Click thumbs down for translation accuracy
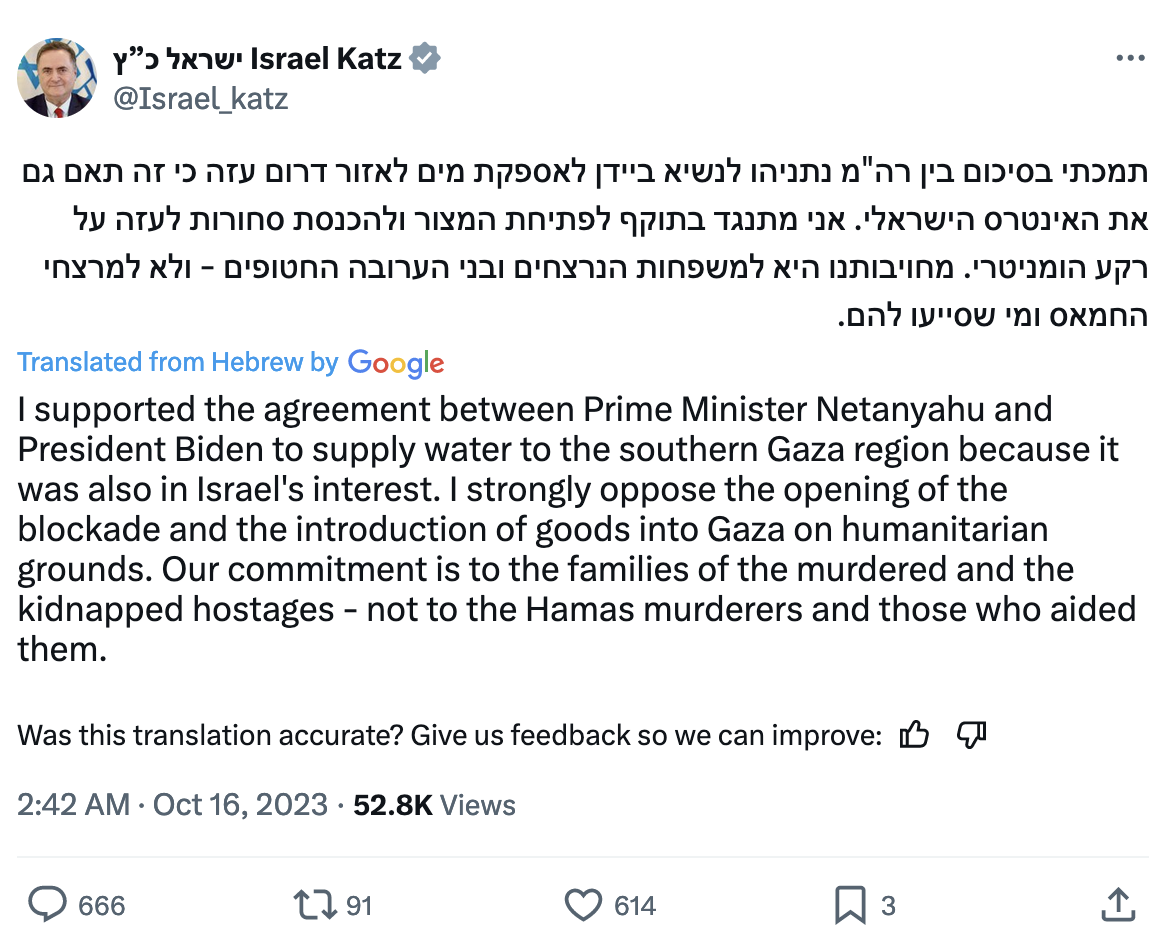This screenshot has width=1176, height=950. (x=971, y=736)
